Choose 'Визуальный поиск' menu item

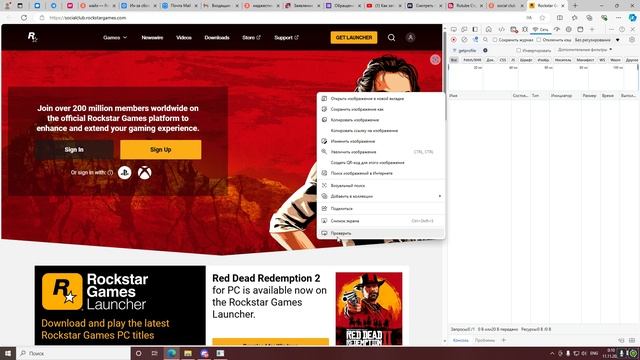[x=381, y=186]
